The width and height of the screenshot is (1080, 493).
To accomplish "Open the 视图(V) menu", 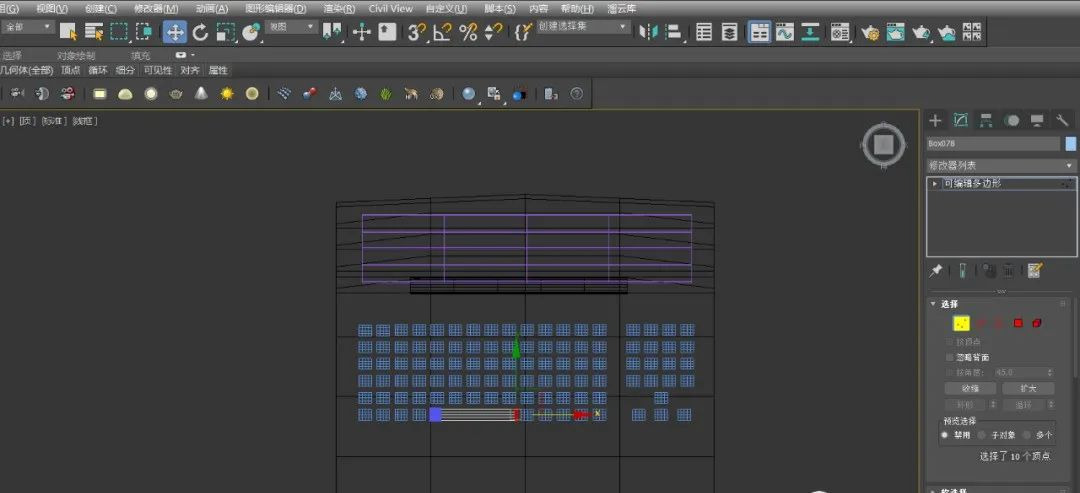I will pyautogui.click(x=52, y=9).
